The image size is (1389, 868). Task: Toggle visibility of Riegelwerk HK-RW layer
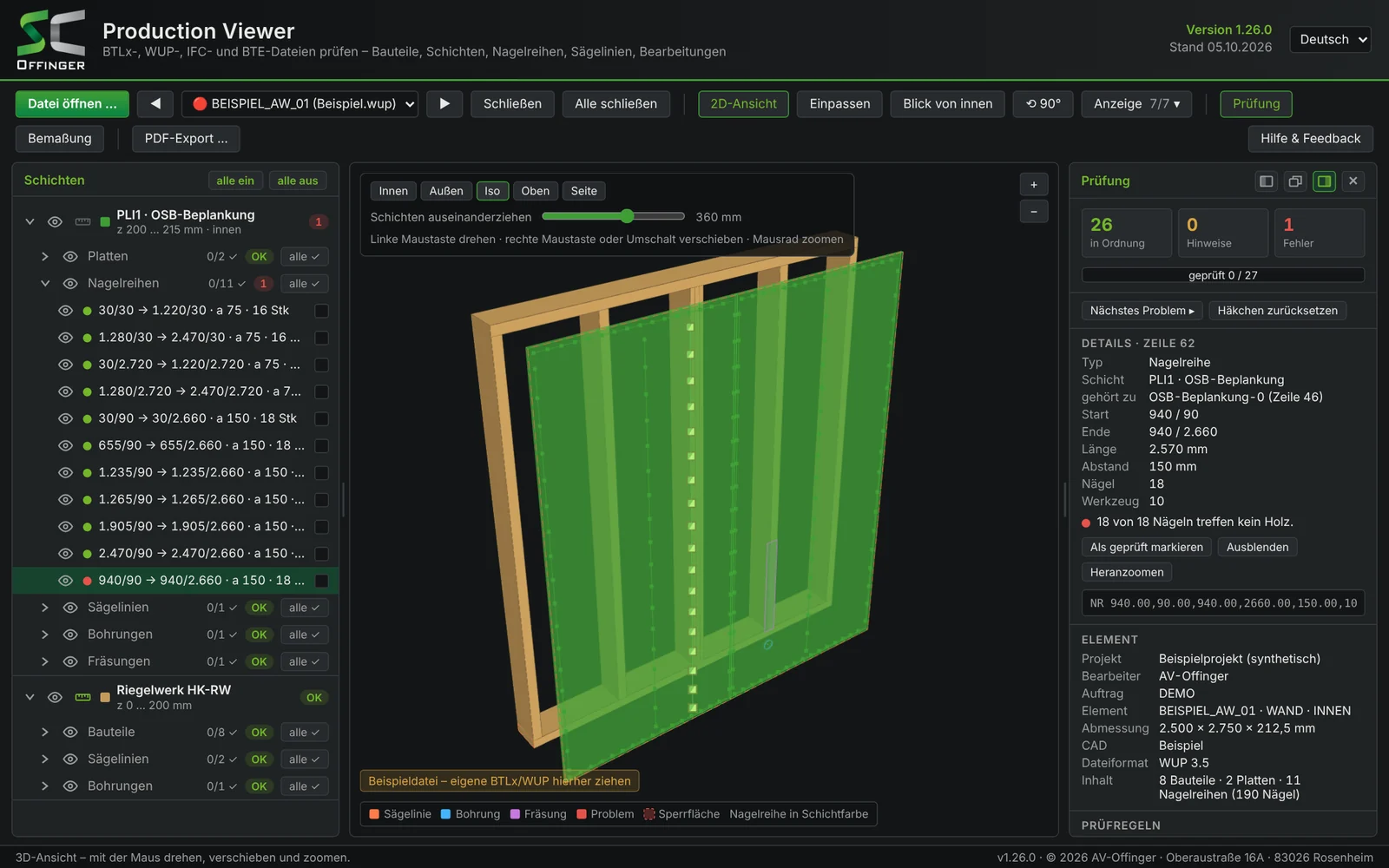coord(55,697)
